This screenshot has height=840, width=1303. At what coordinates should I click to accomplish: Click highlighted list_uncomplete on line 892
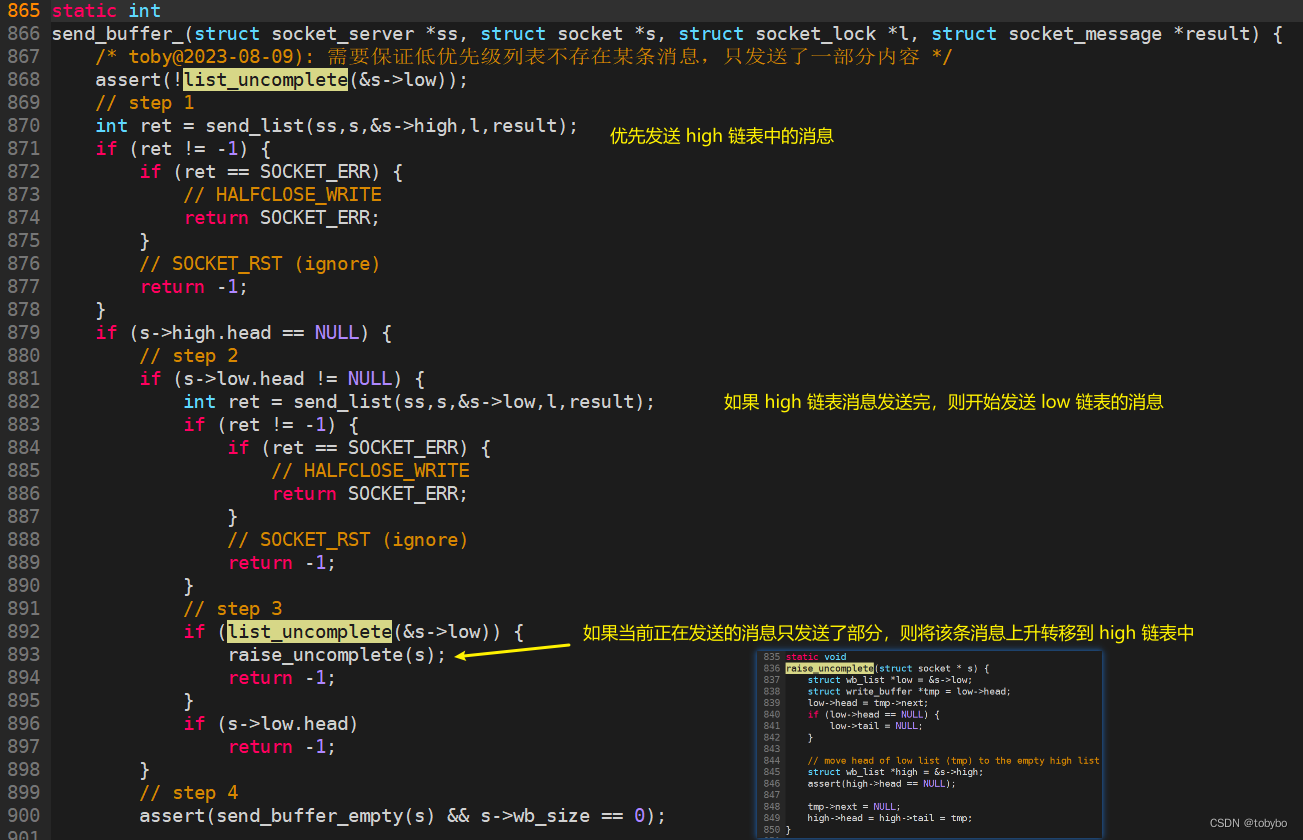(x=310, y=632)
